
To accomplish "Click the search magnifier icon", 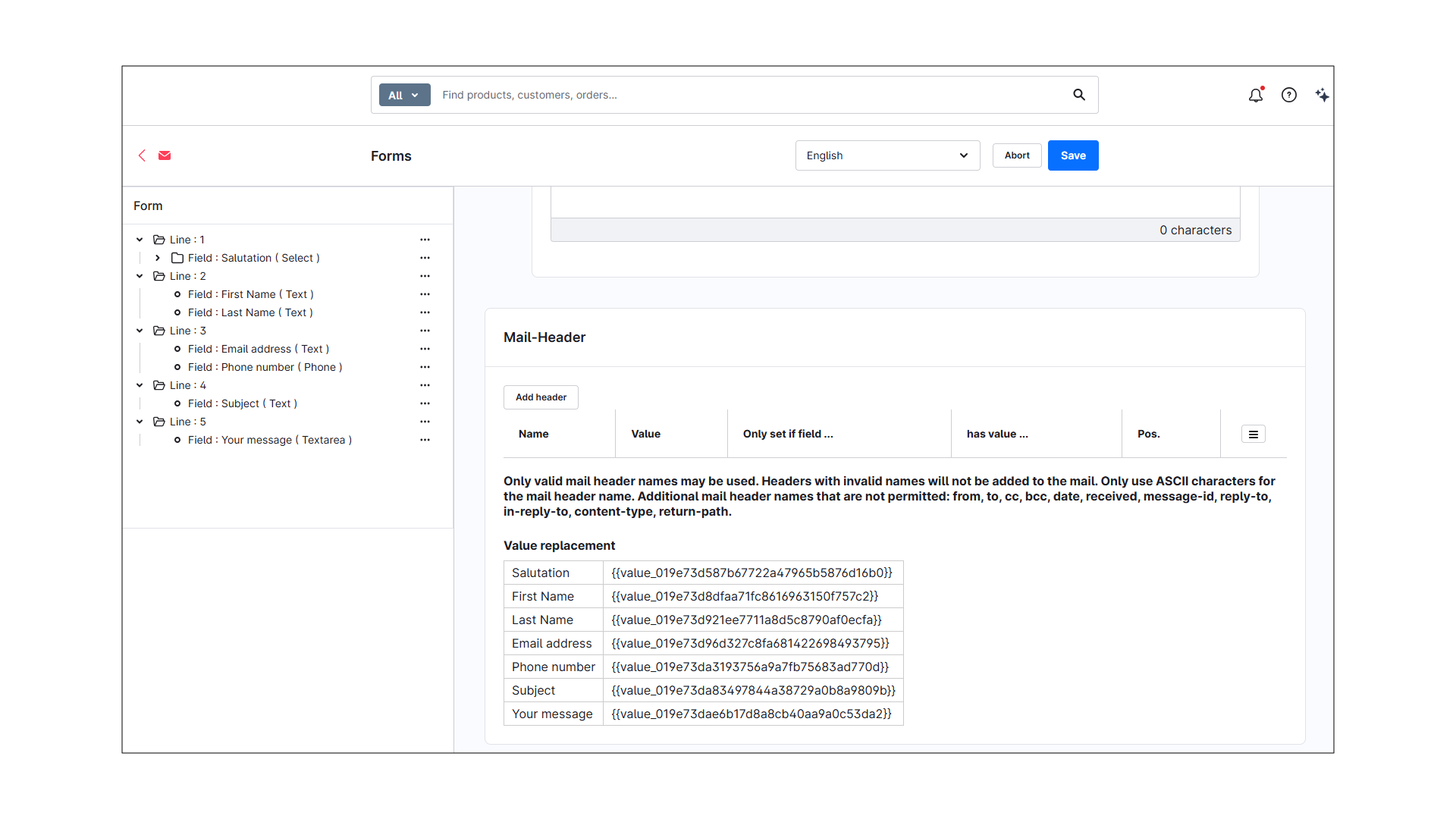I will [1079, 95].
